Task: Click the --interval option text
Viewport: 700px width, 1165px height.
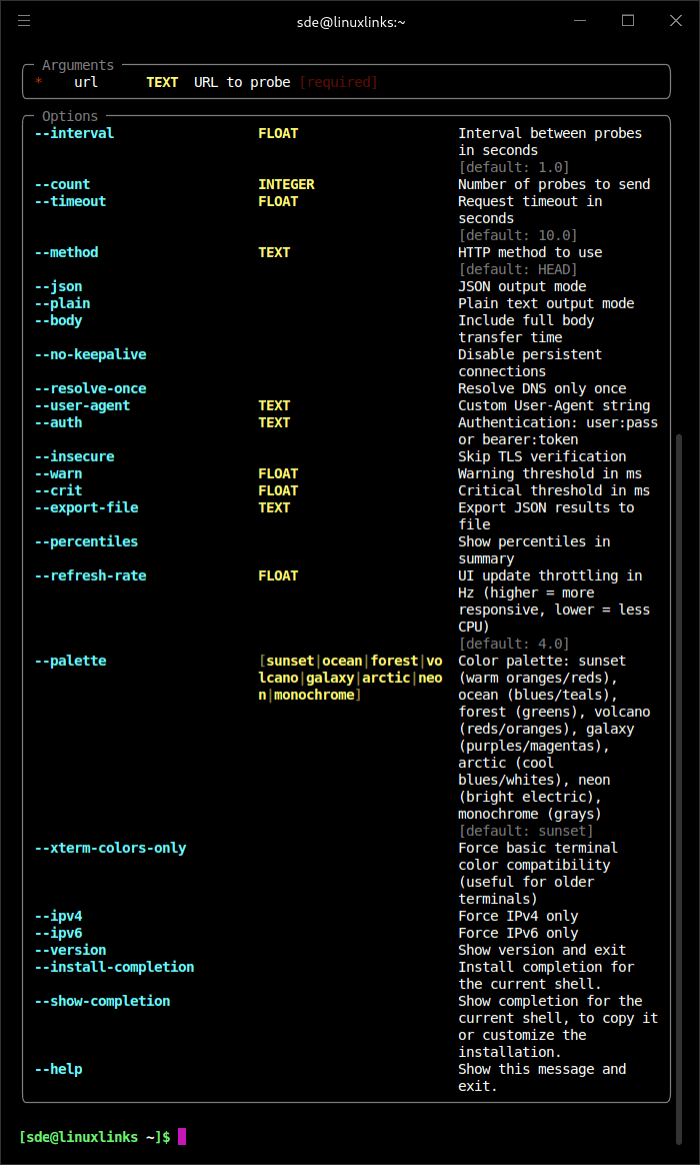Action: point(74,133)
